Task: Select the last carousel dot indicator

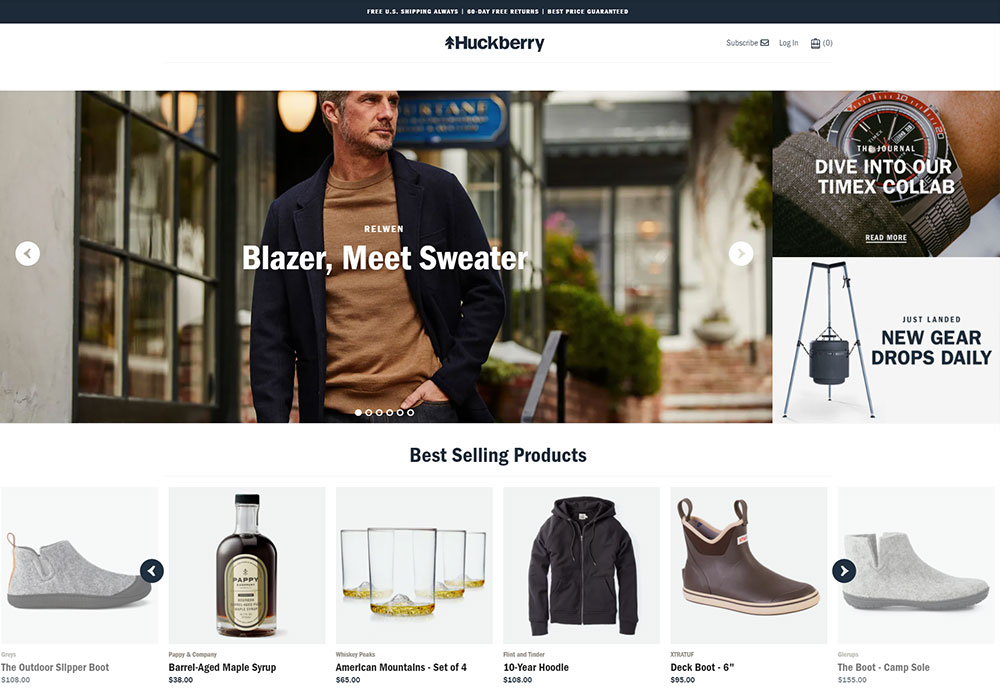Action: [411, 412]
